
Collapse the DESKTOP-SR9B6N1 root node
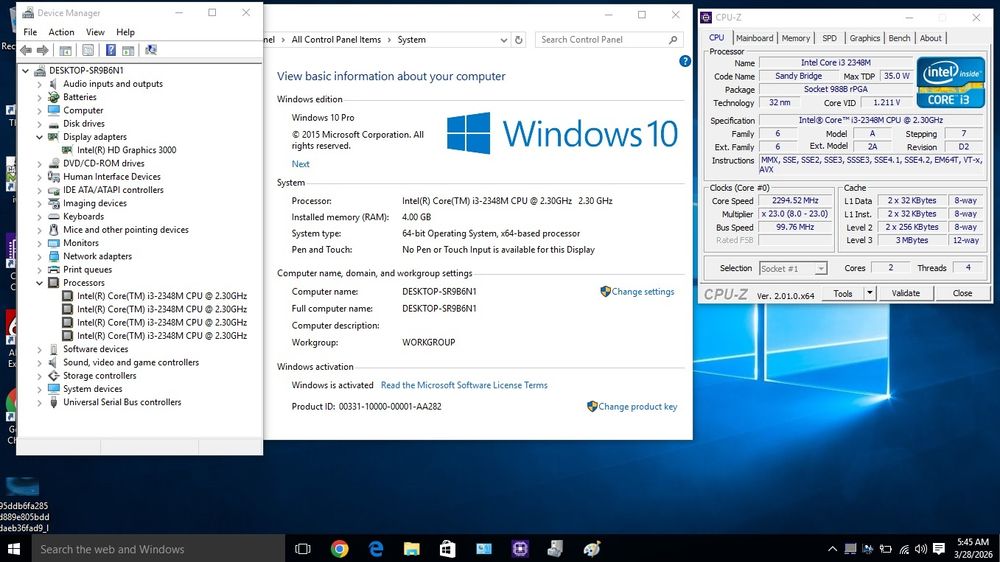click(x=26, y=71)
